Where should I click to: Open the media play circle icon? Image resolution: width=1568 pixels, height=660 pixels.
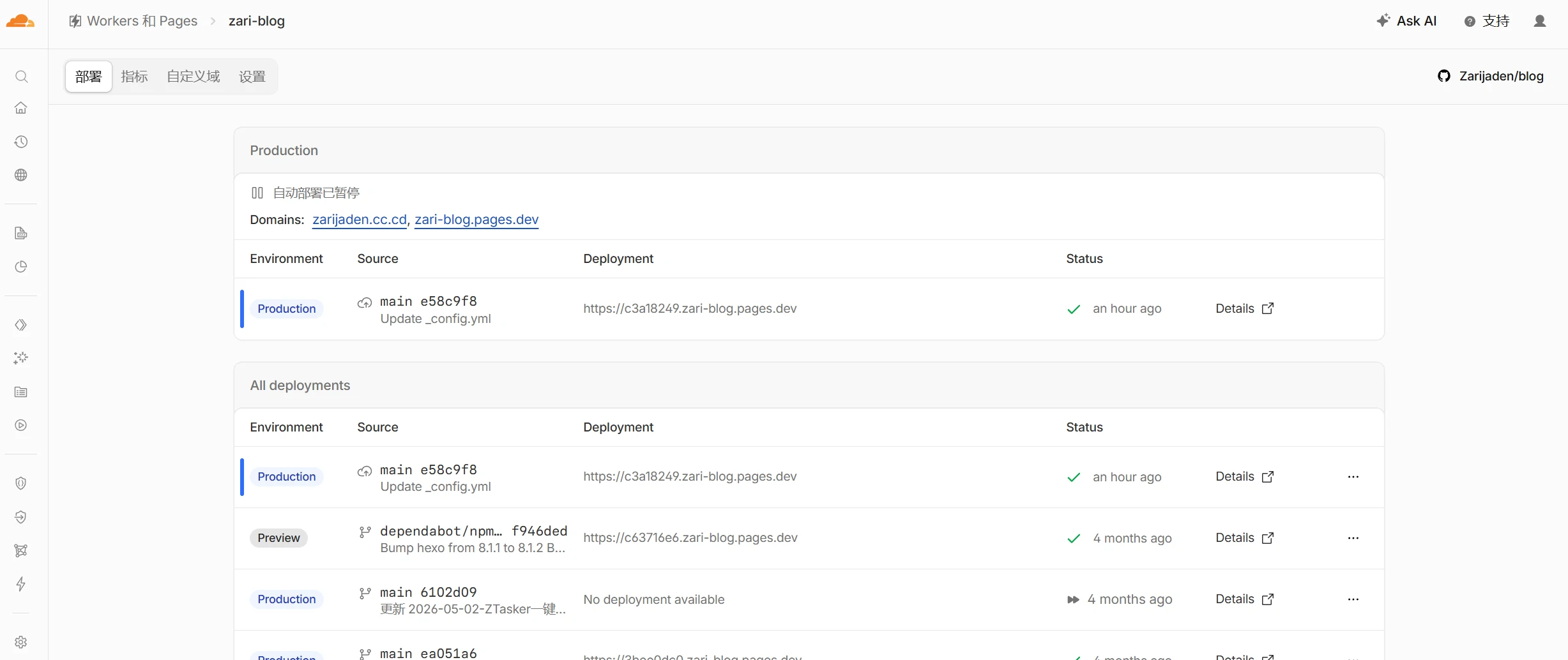[21, 425]
